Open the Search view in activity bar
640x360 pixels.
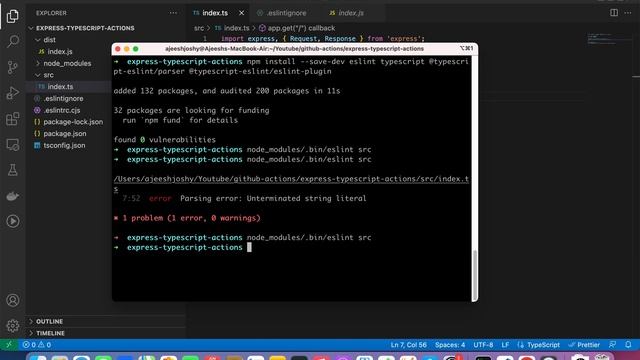click(x=13, y=41)
